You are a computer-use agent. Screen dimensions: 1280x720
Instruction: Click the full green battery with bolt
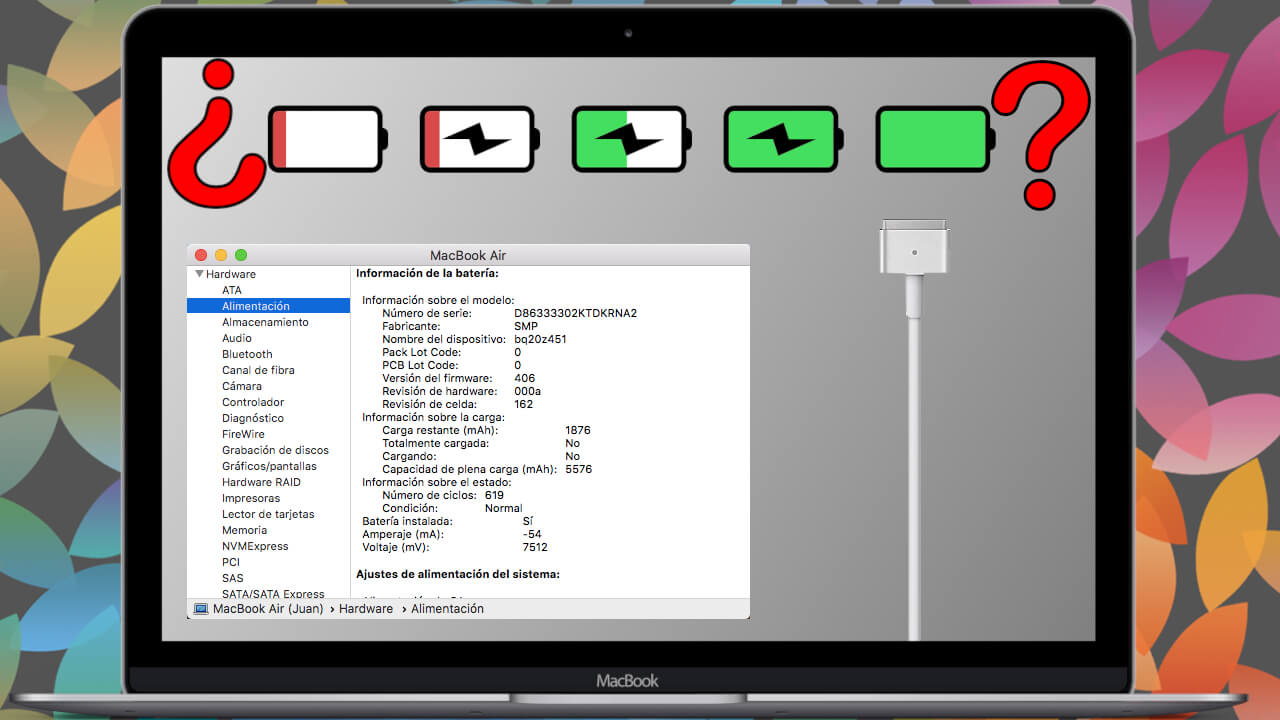784,139
